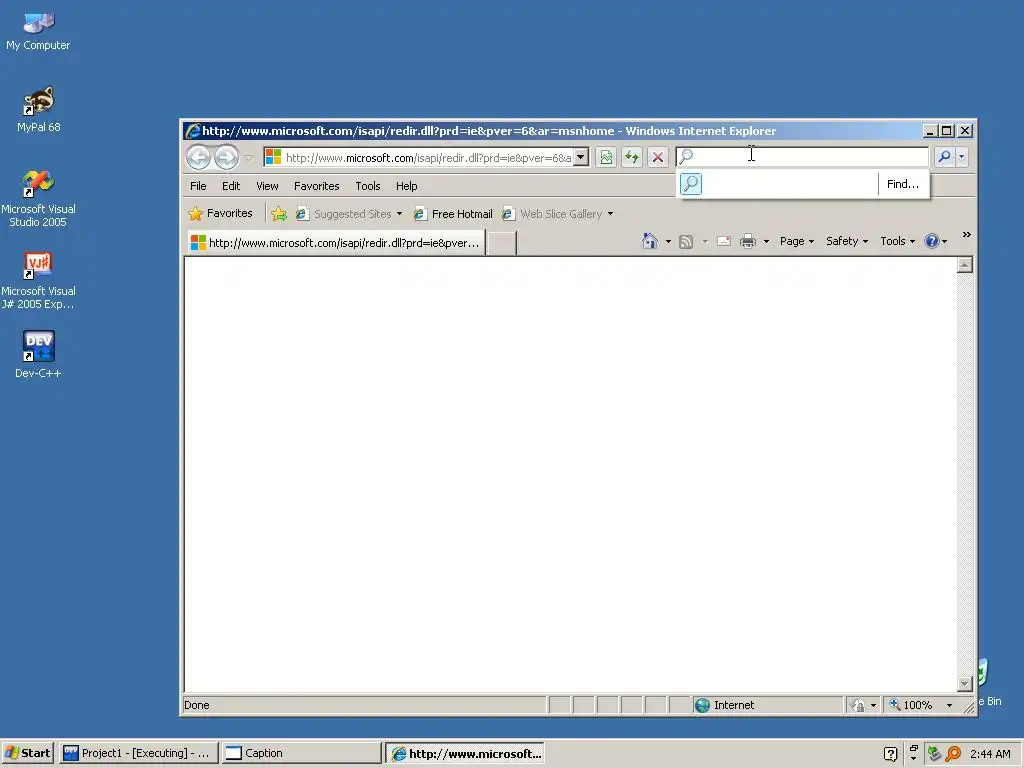The image size is (1024, 768).
Task: Select Microsoft Visual J# 2005 desktop icon
Action: point(38,280)
